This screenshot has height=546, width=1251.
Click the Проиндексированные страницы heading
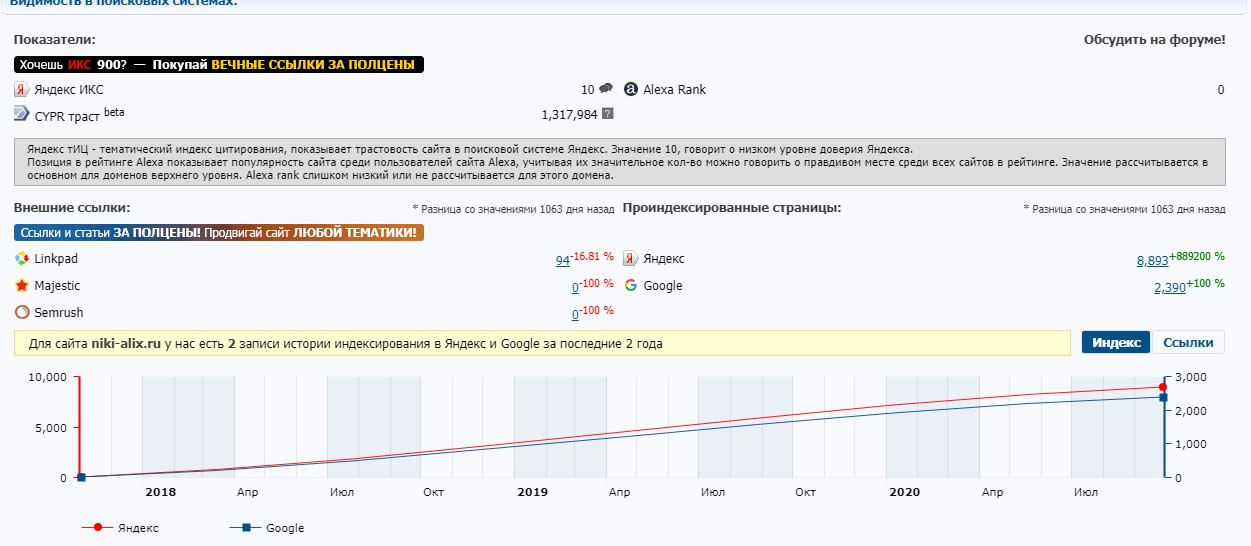pos(732,207)
